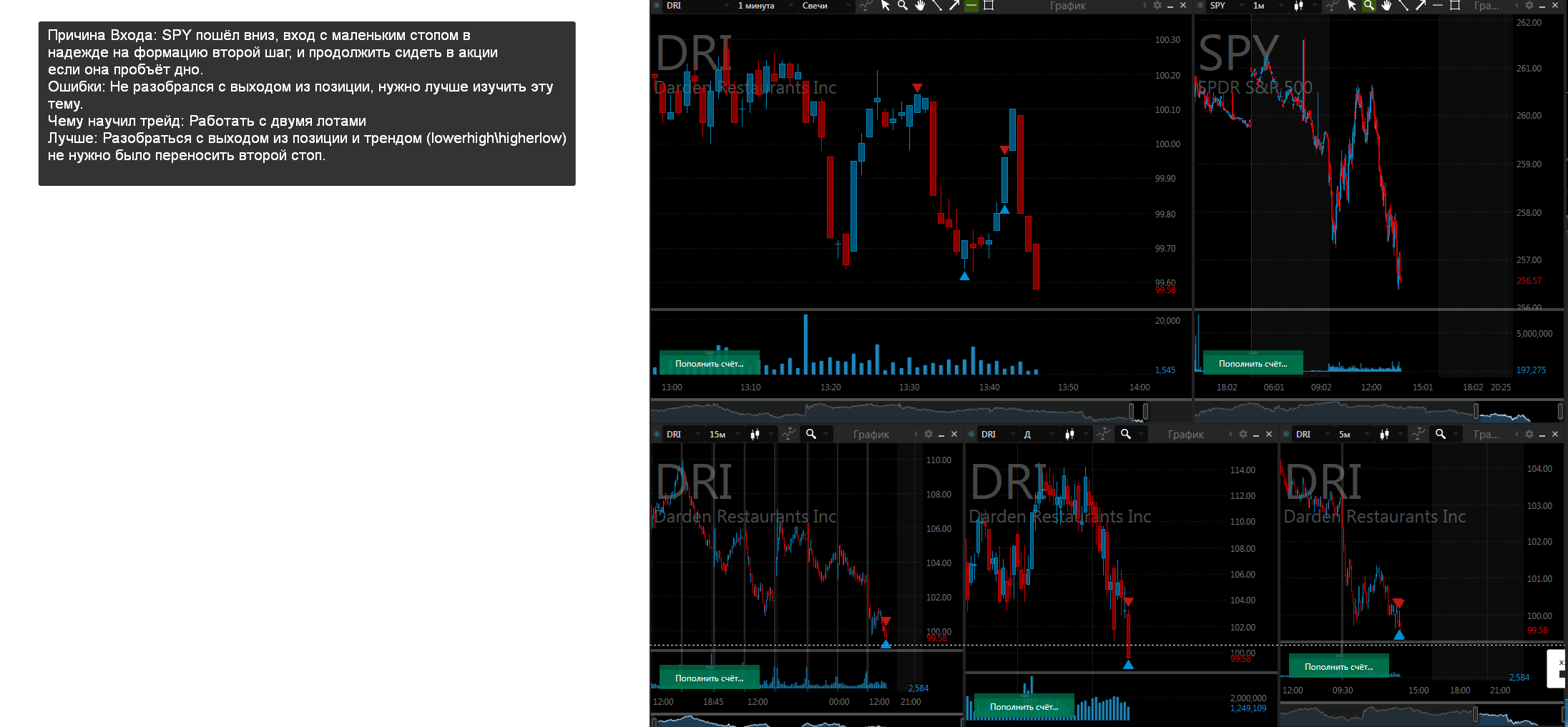Open candle chart type dropdown in SPY chart

1304,6
